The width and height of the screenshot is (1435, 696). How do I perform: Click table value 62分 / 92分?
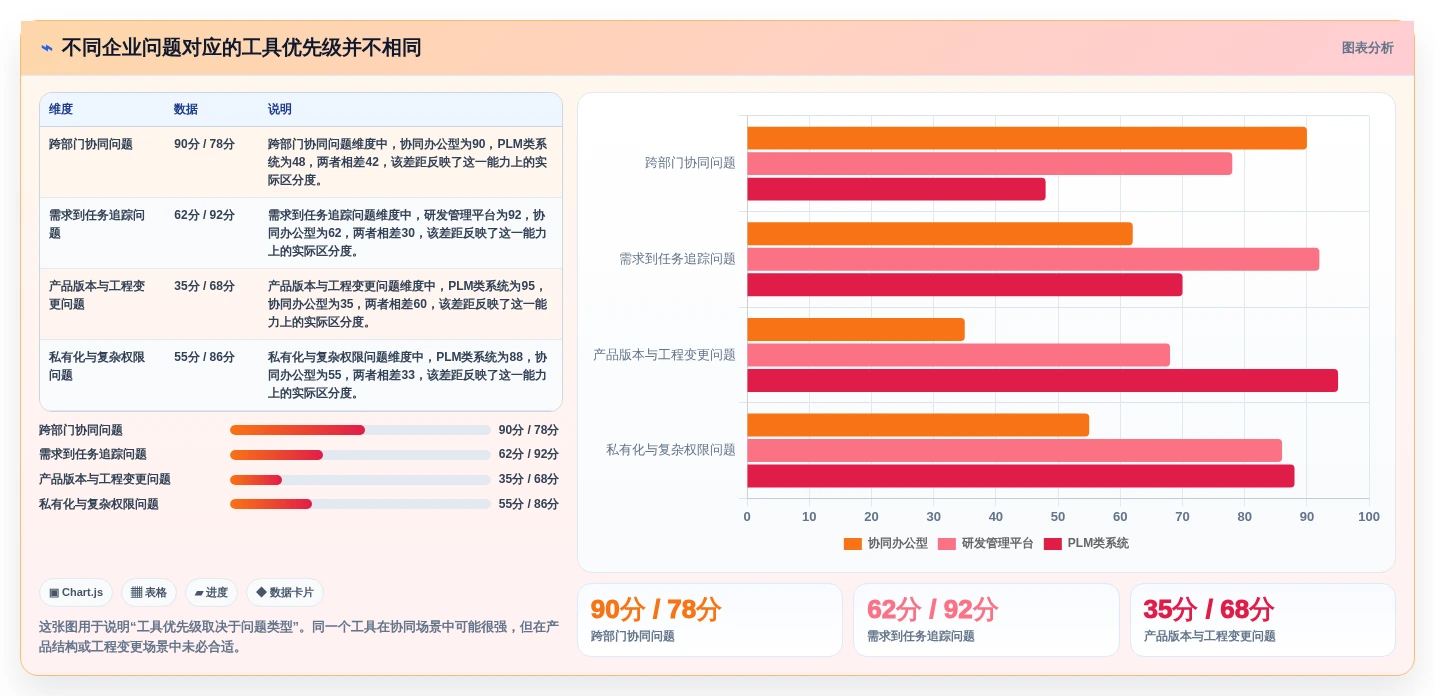click(205, 215)
